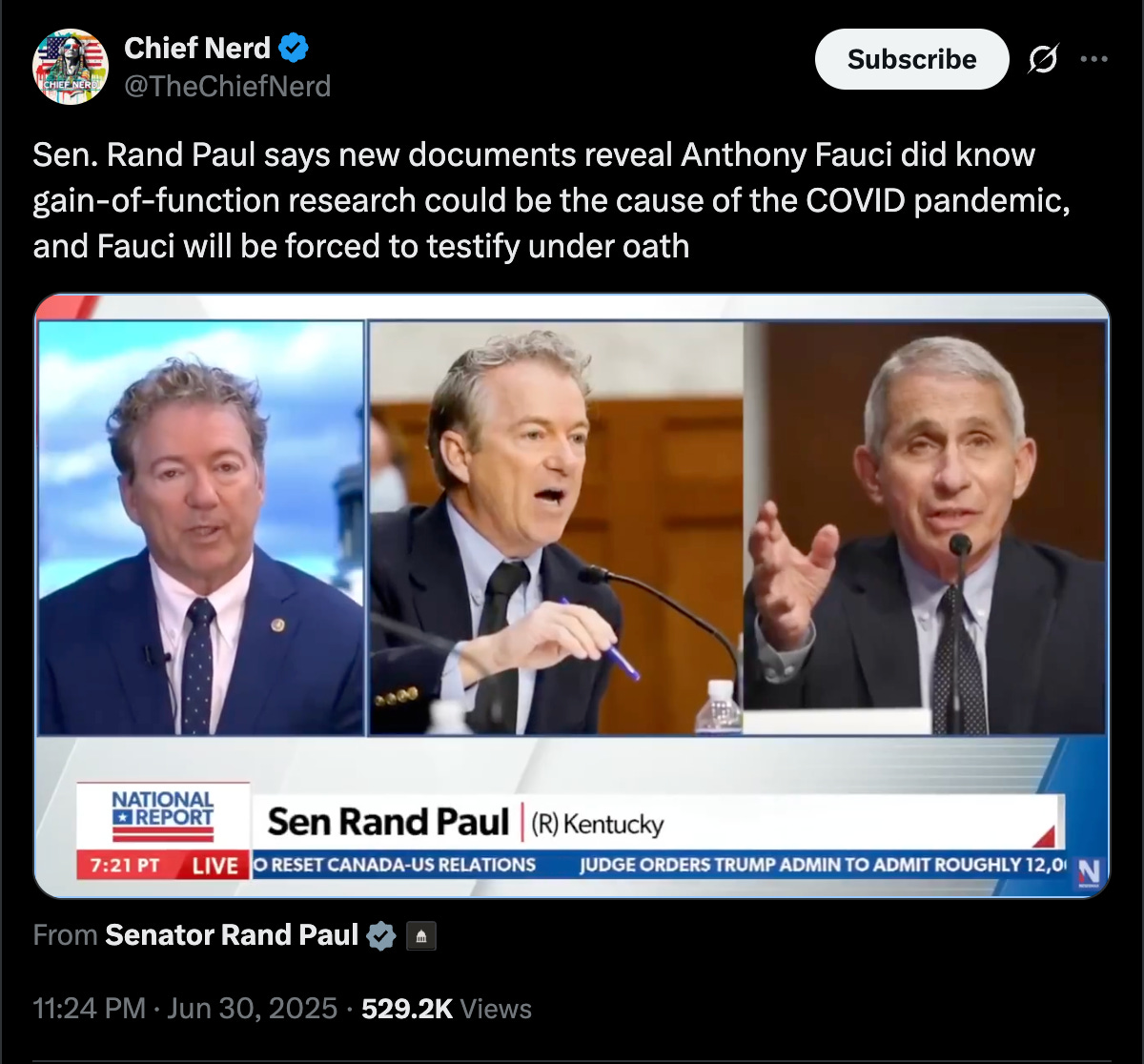This screenshot has width=1144, height=1064.
Task: Open the three-dot more options menu
Action: (1093, 59)
